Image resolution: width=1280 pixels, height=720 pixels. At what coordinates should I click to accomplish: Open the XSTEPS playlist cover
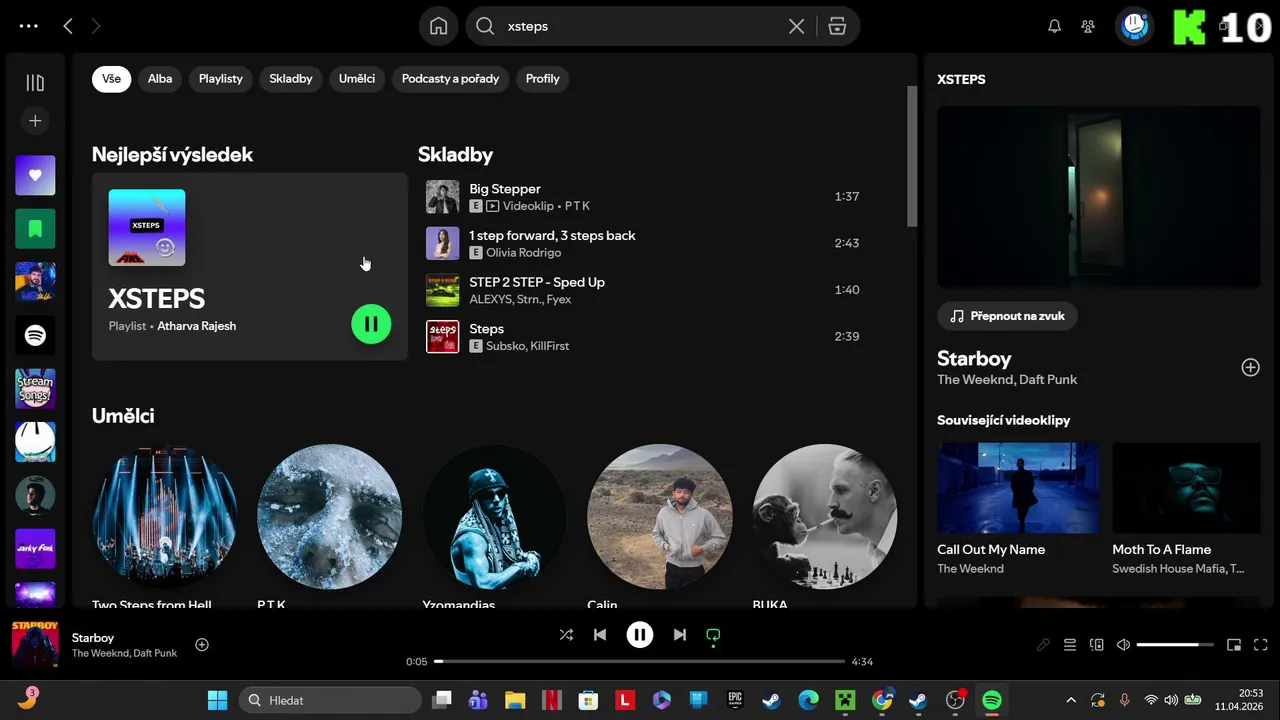tap(147, 228)
